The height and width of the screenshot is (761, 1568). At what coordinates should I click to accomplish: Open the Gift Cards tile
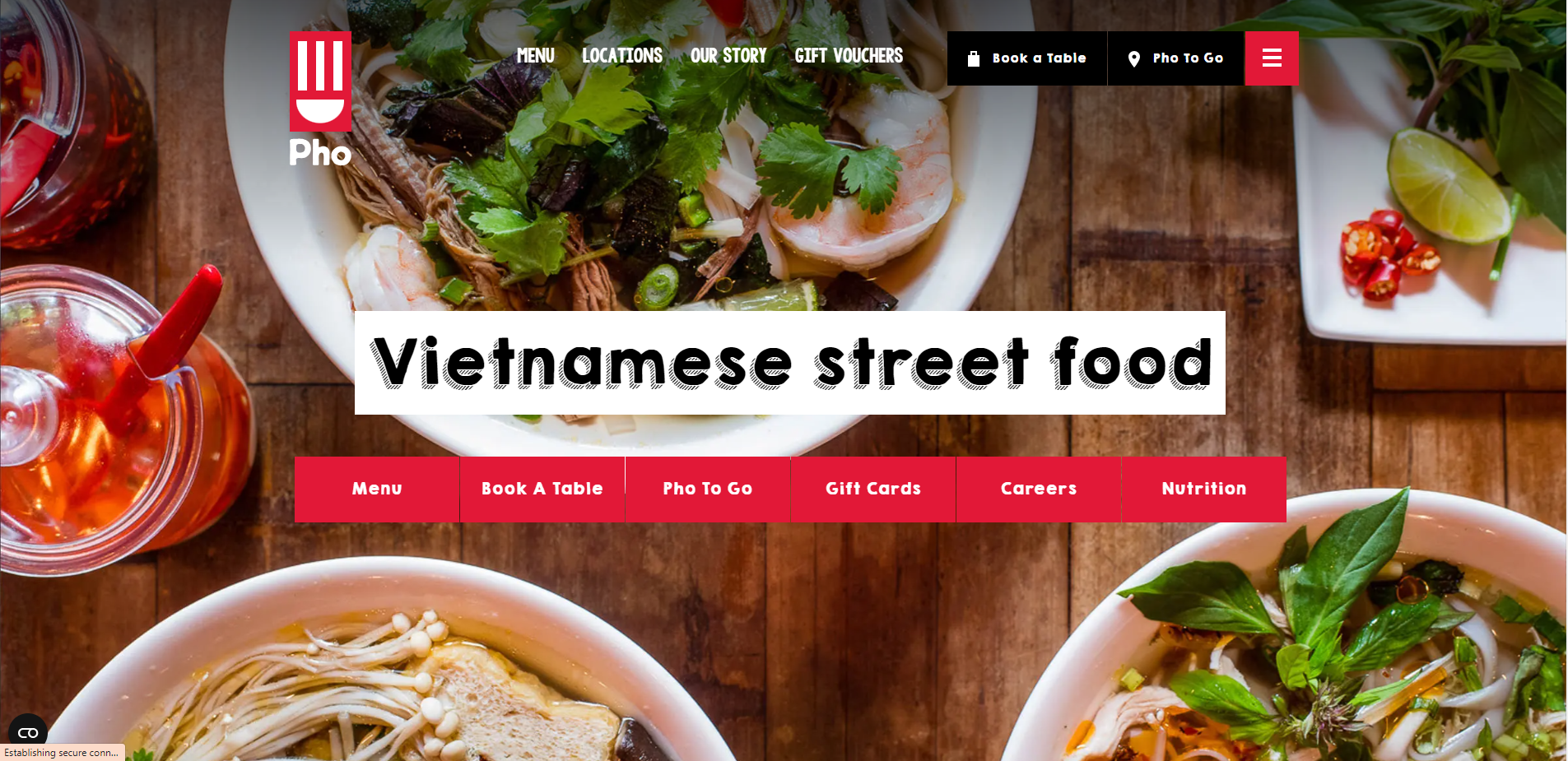tap(873, 490)
